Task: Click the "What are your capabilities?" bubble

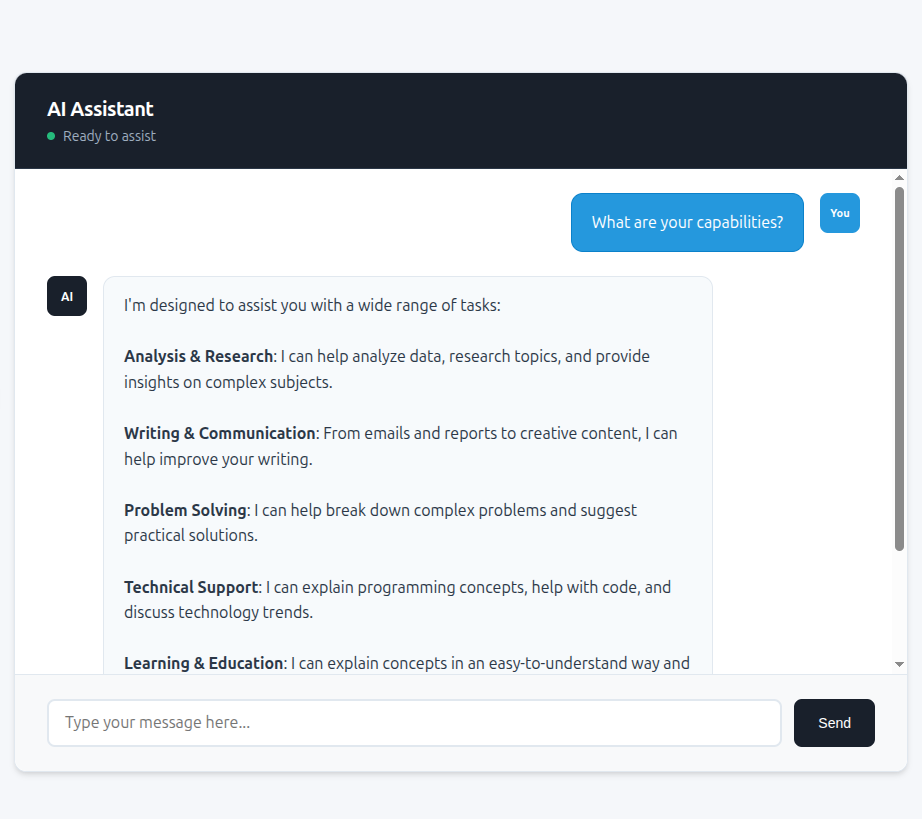Action: point(687,222)
